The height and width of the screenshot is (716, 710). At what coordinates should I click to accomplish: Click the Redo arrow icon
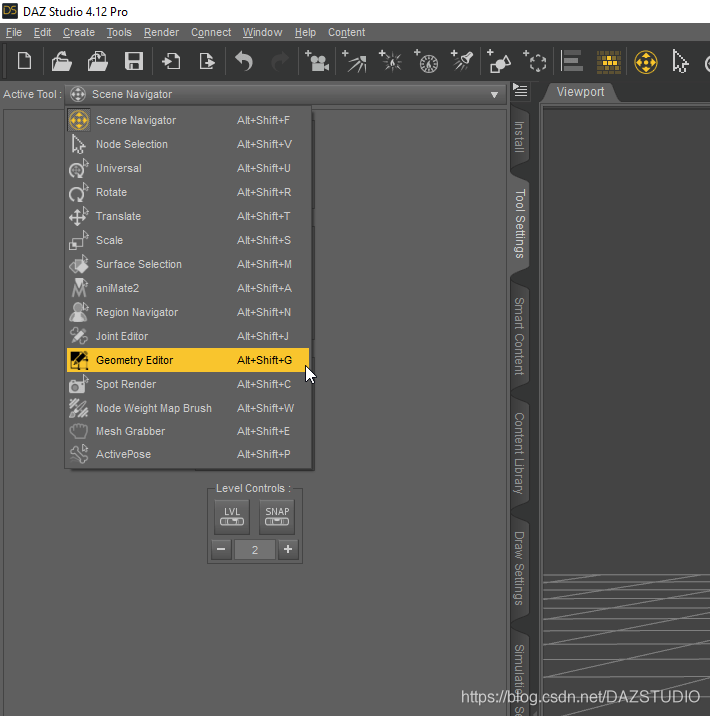tap(280, 61)
